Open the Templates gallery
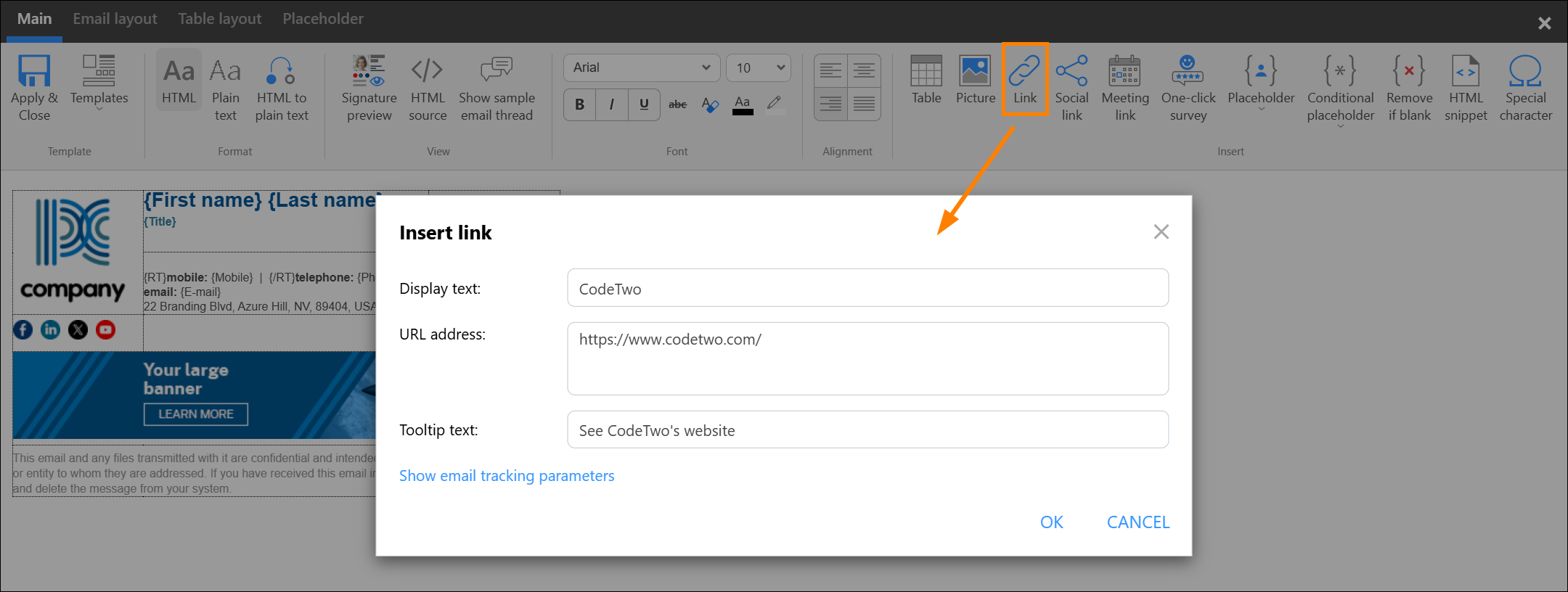 (x=99, y=83)
